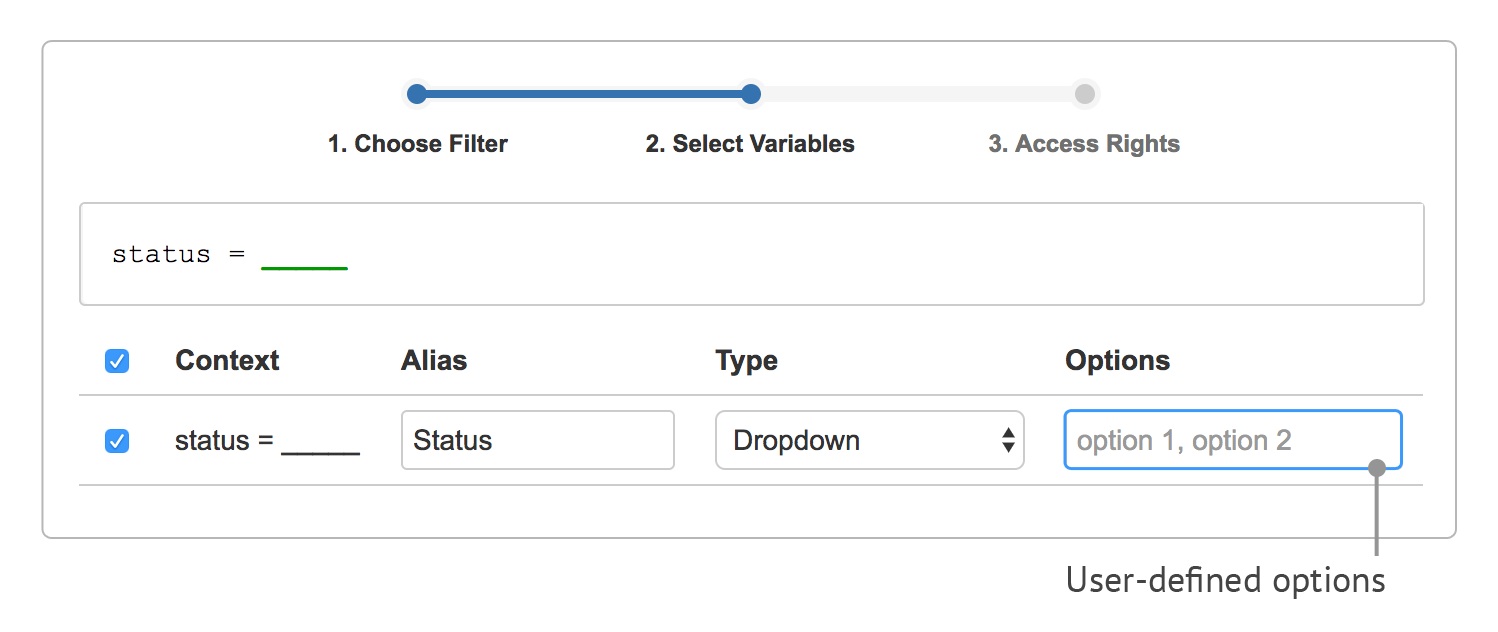Switch to the Access Rights step

pyautogui.click(x=1083, y=143)
